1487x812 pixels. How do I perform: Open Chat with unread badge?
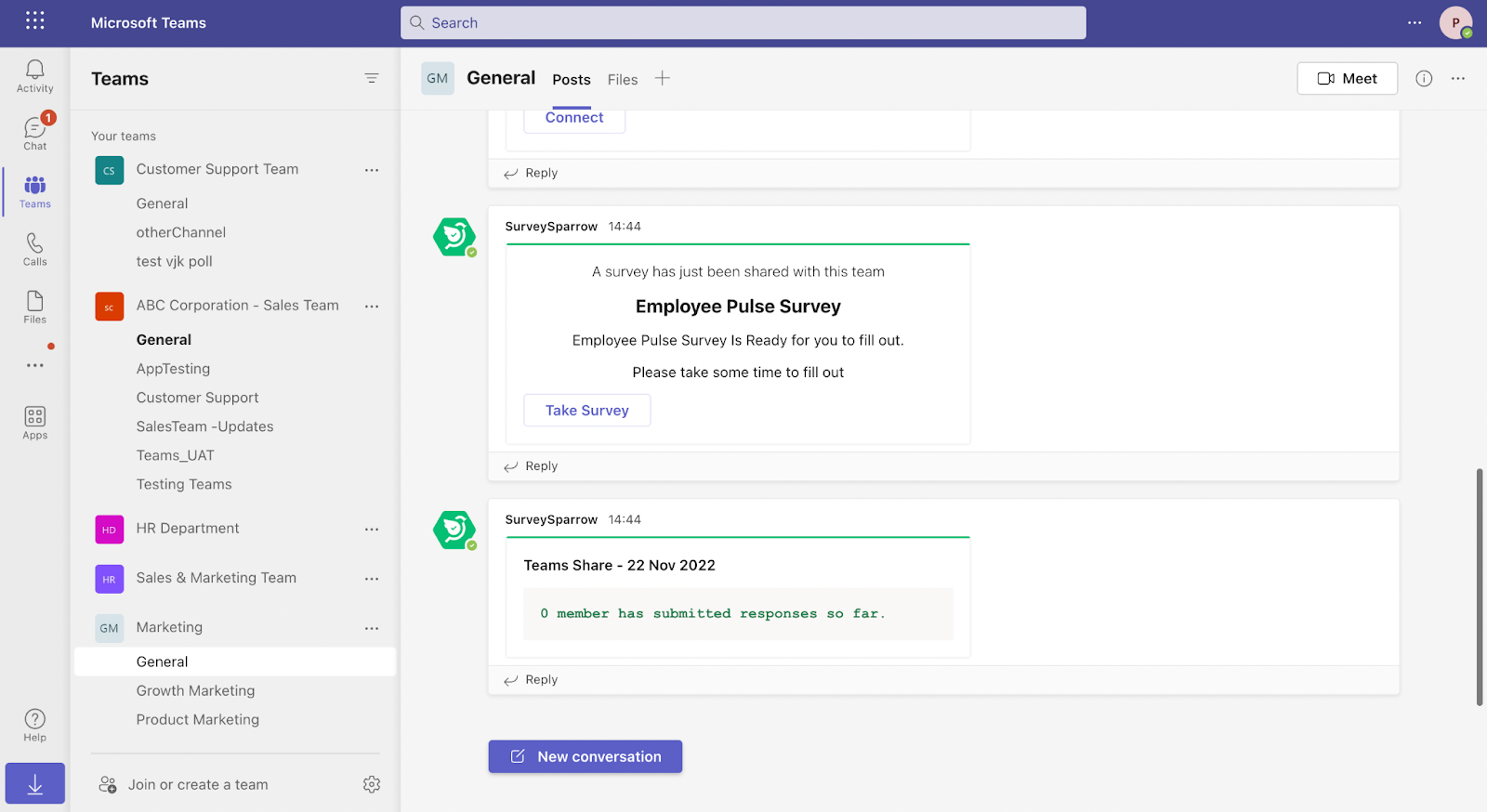coord(35,133)
